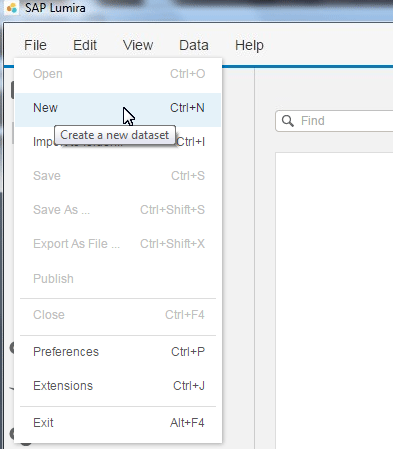
Task: Open Preferences from the File menu
Action: click(118, 352)
